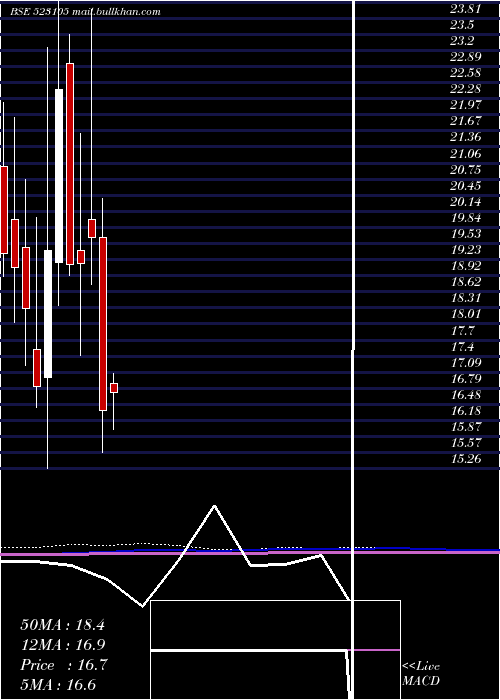Click the 20.75 price axis label
500x700 pixels.
(x=466, y=170)
